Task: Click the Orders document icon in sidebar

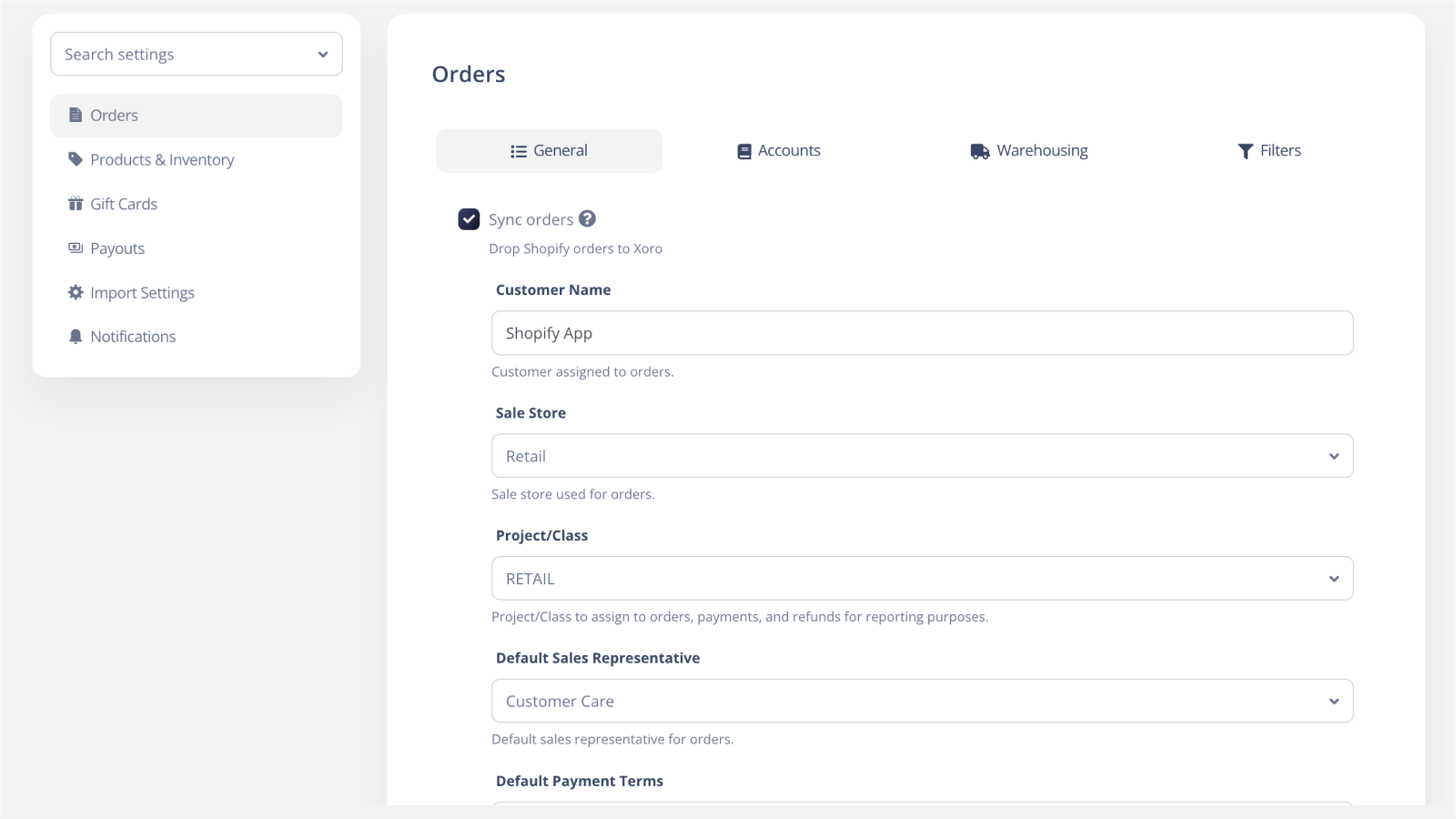Action: point(76,116)
